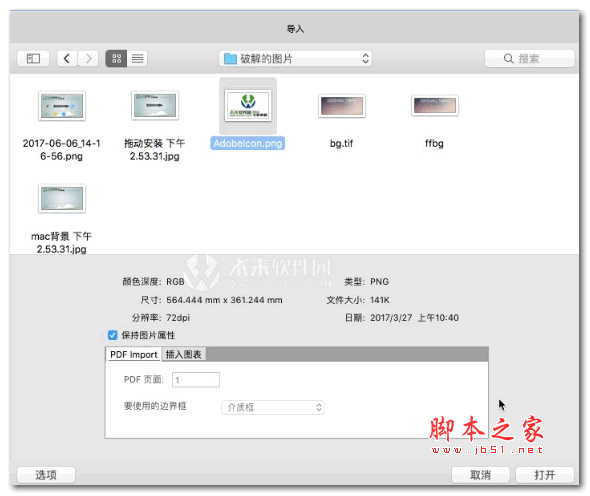Select the ffbg thumbnail
The image size is (590, 496).
tap(435, 105)
